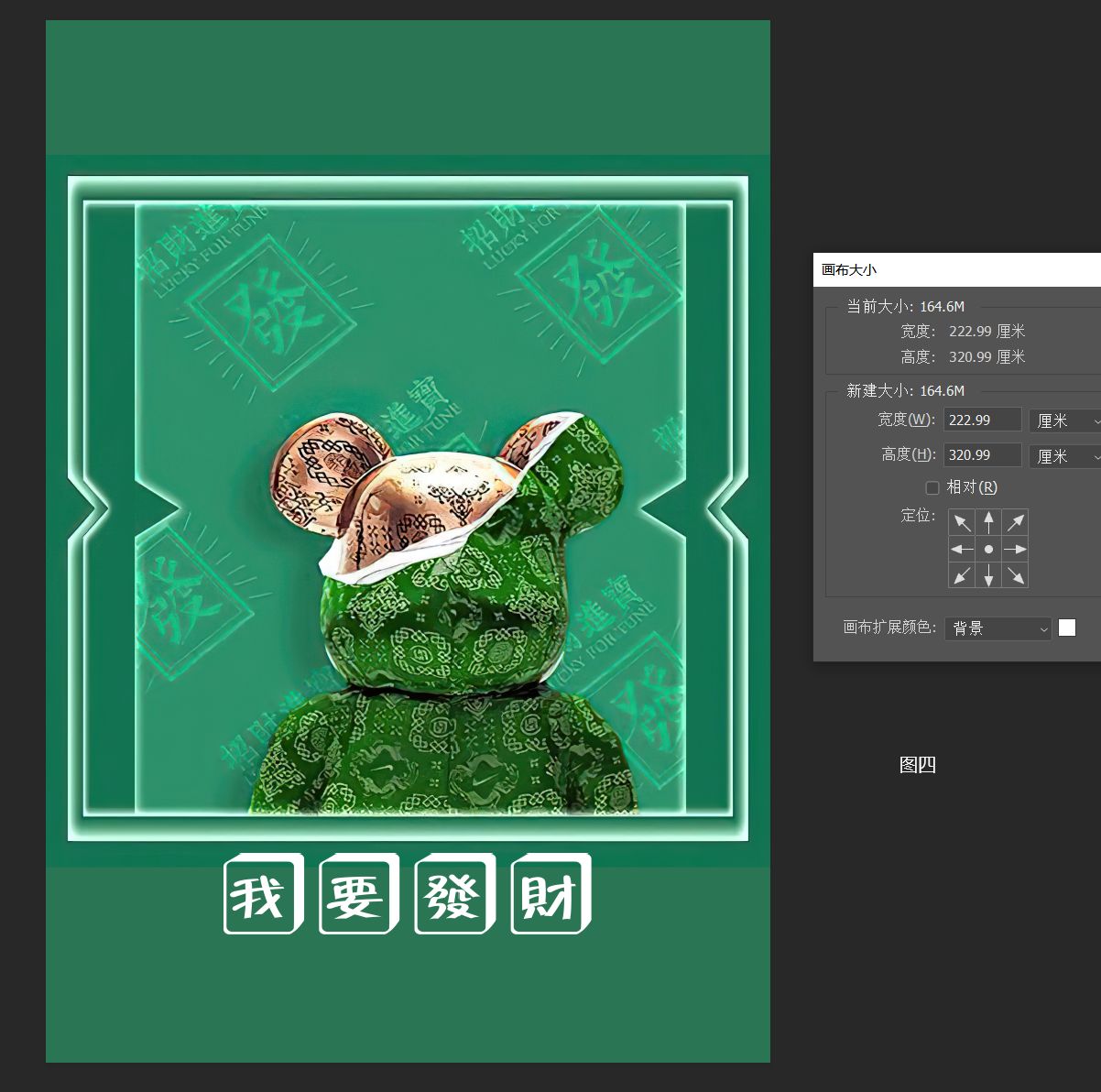Select the bottom-center anchor arrow

tap(988, 575)
